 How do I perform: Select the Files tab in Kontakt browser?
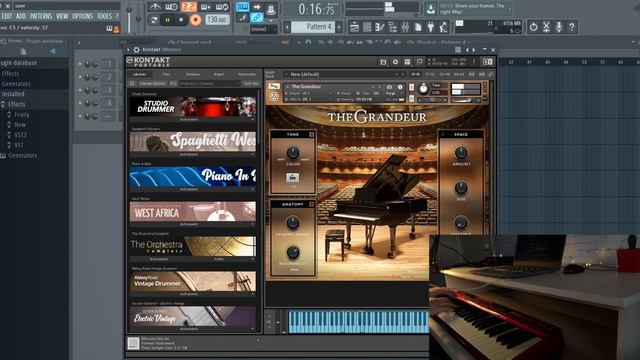pos(166,74)
